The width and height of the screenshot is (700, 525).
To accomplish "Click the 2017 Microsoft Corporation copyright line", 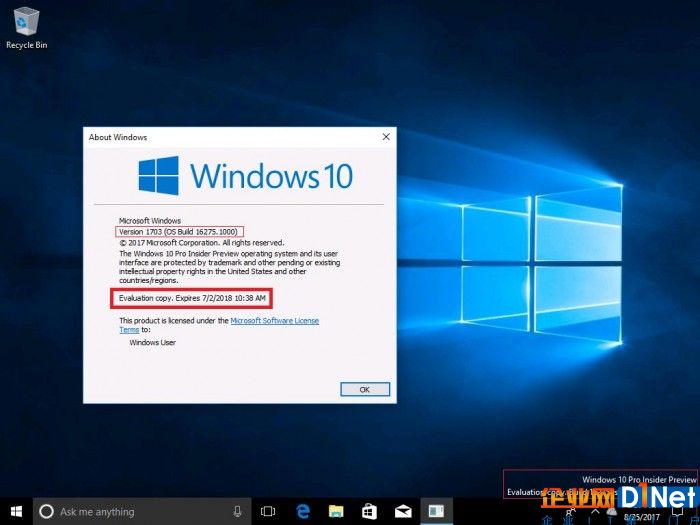I will [x=201, y=243].
